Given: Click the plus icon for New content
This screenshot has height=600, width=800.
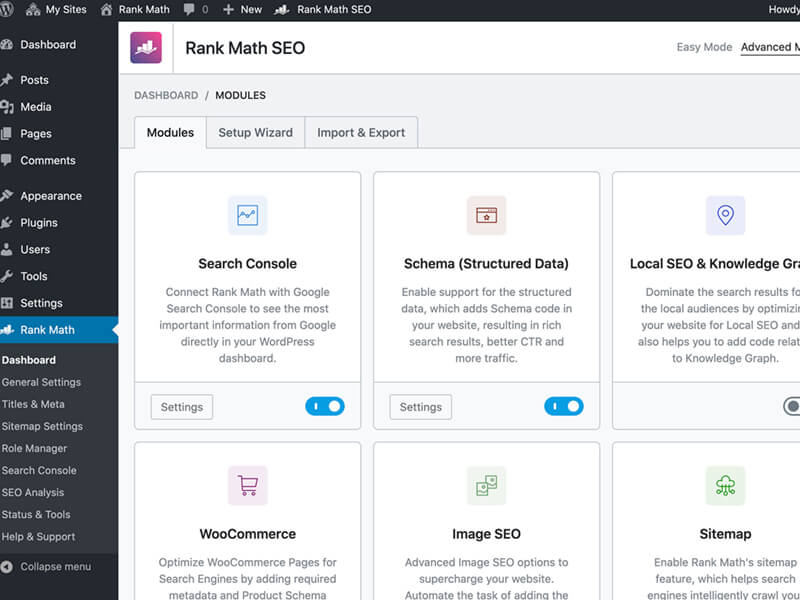Looking at the screenshot, I should pyautogui.click(x=228, y=10).
